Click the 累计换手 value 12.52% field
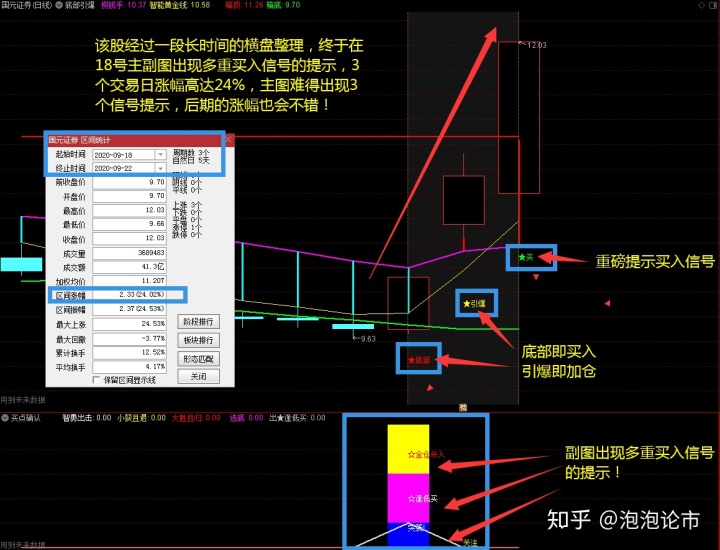The image size is (720, 550). [x=129, y=353]
